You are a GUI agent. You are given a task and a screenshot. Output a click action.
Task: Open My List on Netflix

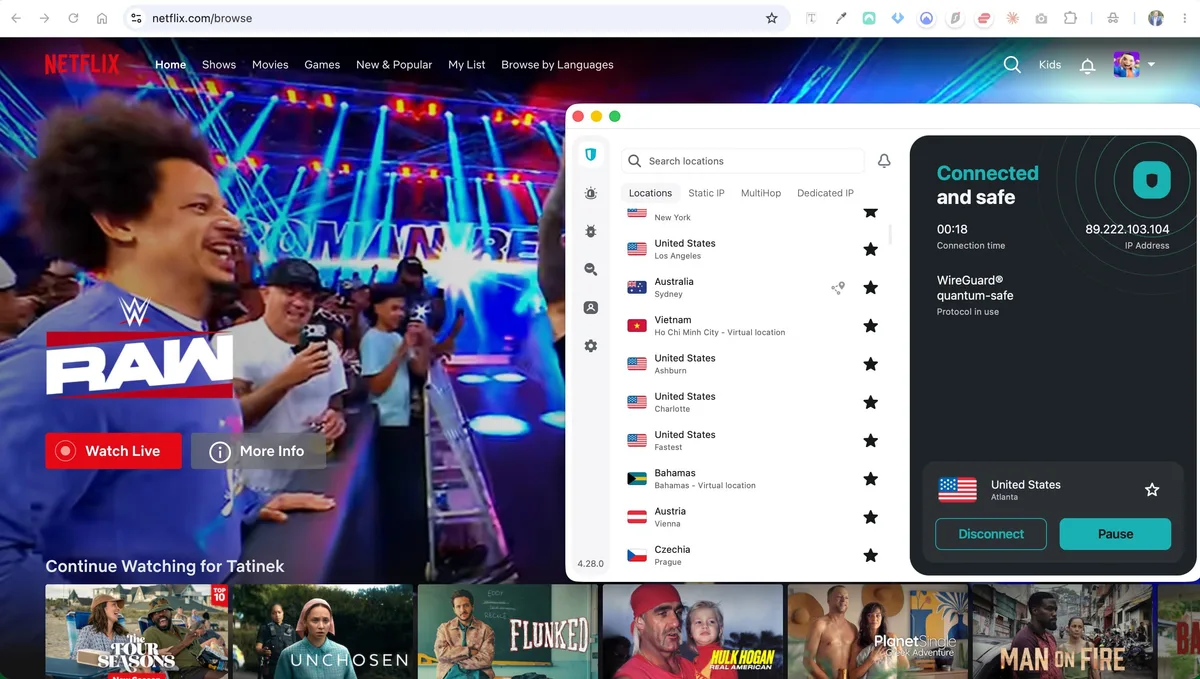click(466, 65)
